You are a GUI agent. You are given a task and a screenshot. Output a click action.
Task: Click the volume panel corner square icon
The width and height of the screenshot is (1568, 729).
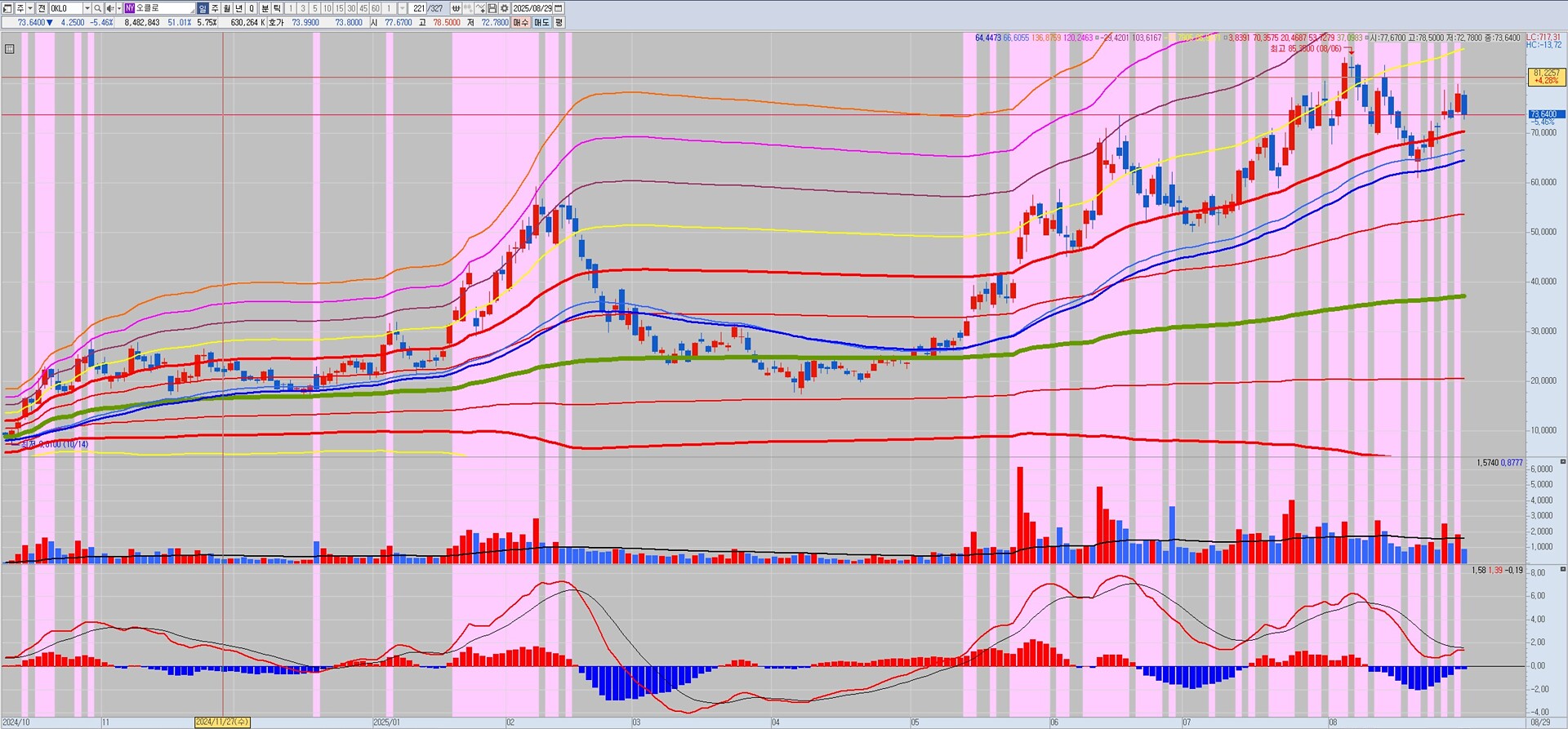(1563, 462)
